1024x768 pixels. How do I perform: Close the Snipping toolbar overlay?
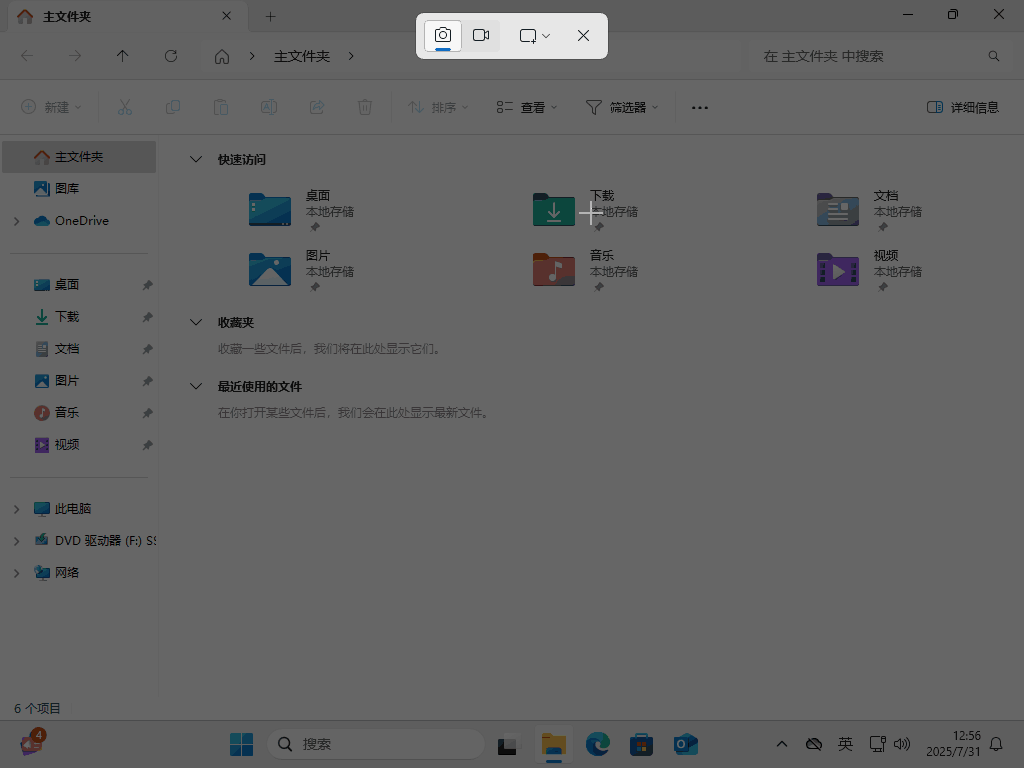pyautogui.click(x=583, y=36)
